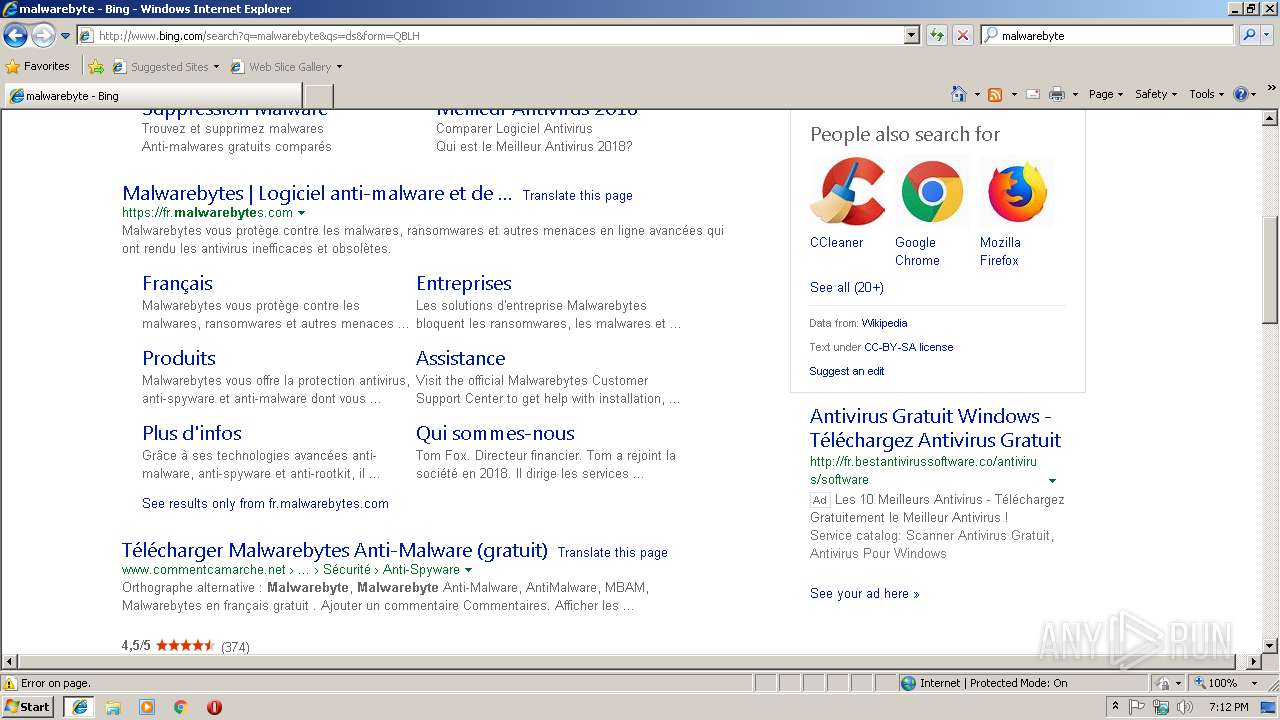Viewport: 1280px width, 720px height.
Task: Open the Français sitelink
Action: pyautogui.click(x=177, y=283)
